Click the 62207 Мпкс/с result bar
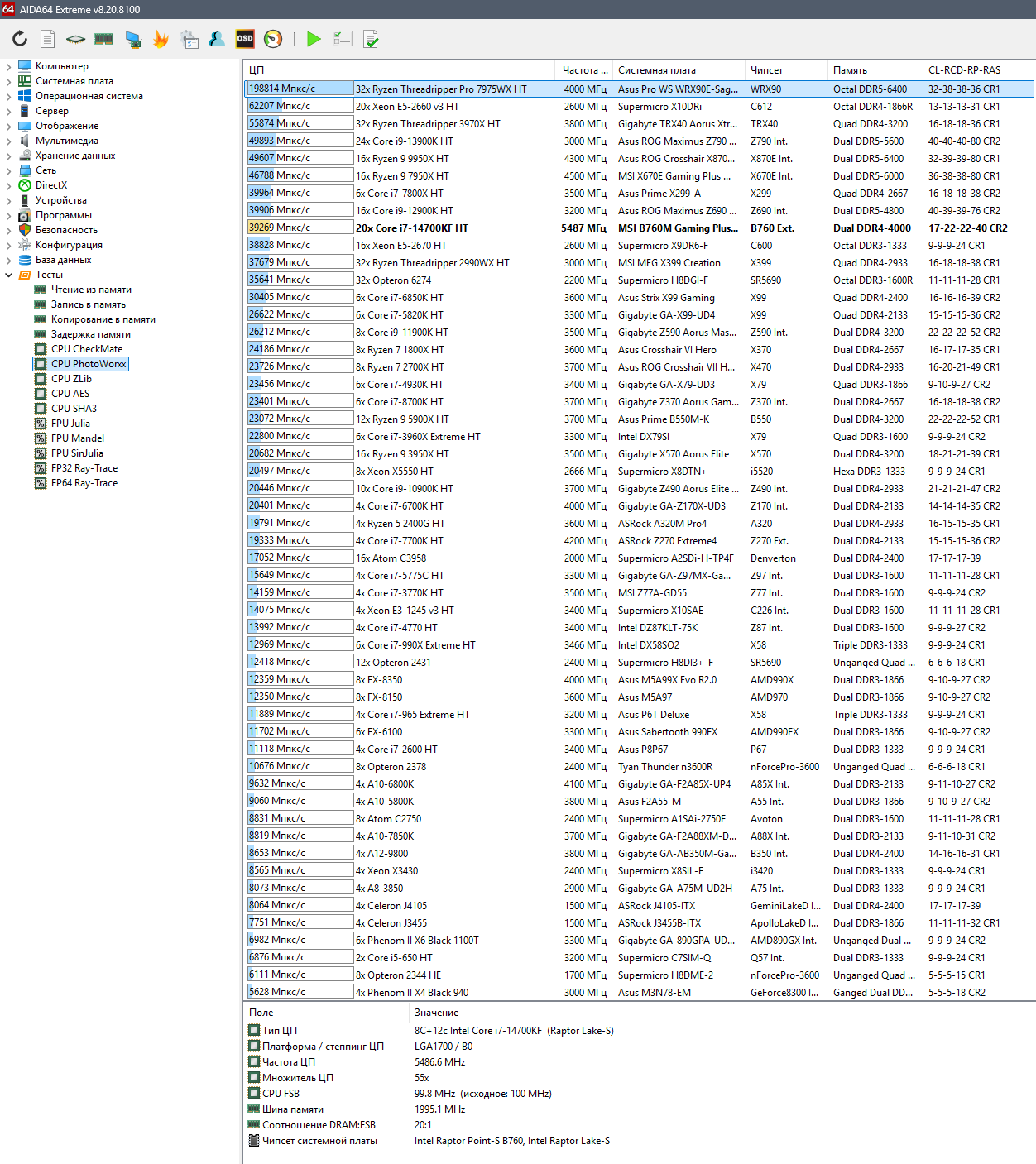 coord(300,106)
